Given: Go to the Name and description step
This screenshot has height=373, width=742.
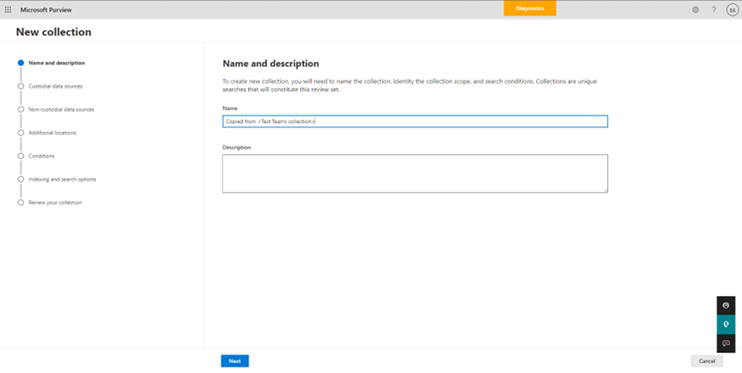Looking at the screenshot, I should (57, 63).
